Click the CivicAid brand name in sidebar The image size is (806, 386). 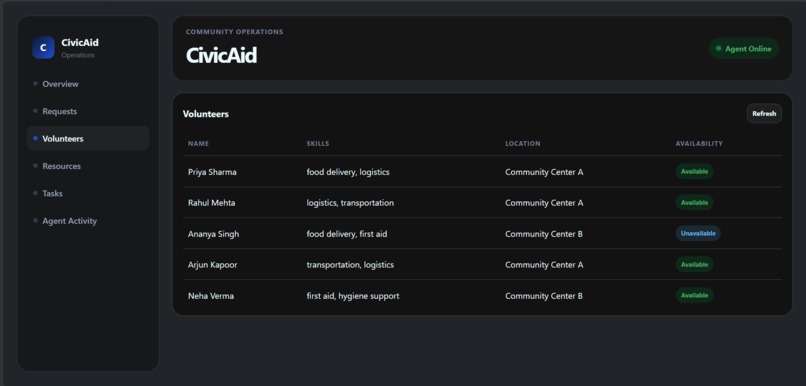[80, 43]
